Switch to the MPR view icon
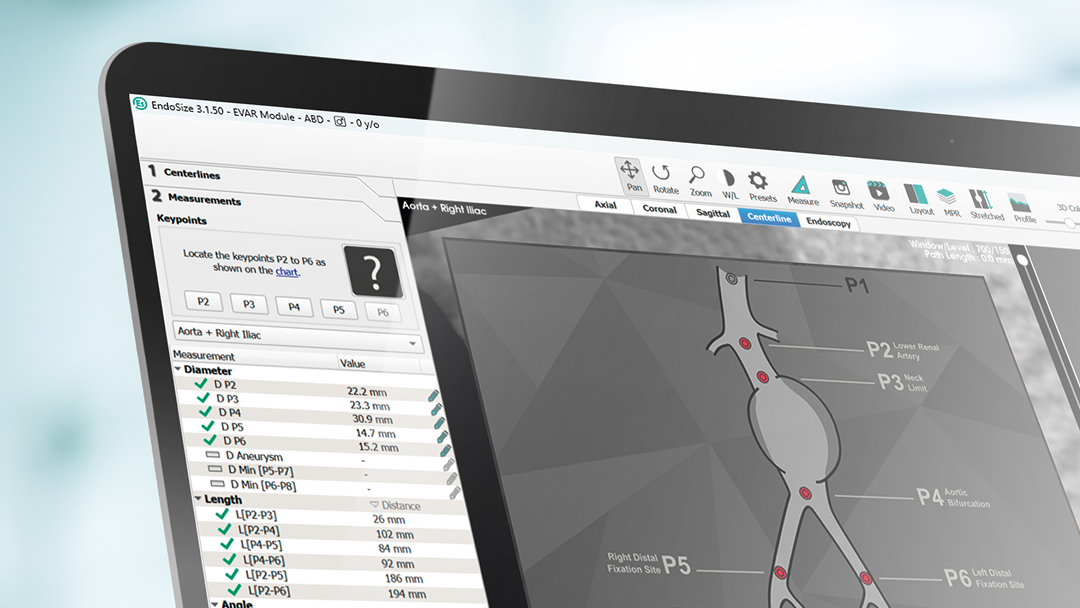Viewport: 1080px width, 608px height. [950, 202]
